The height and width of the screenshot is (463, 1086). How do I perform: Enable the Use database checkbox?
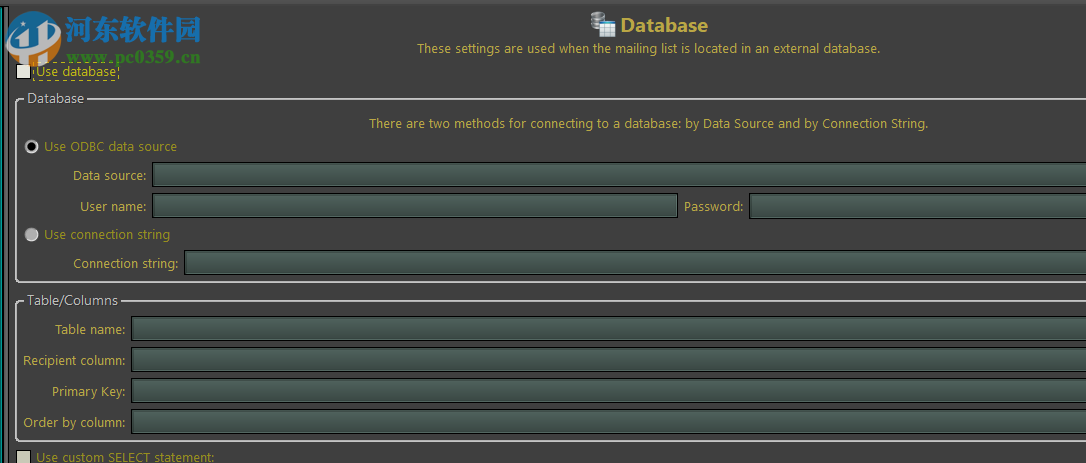click(x=24, y=72)
